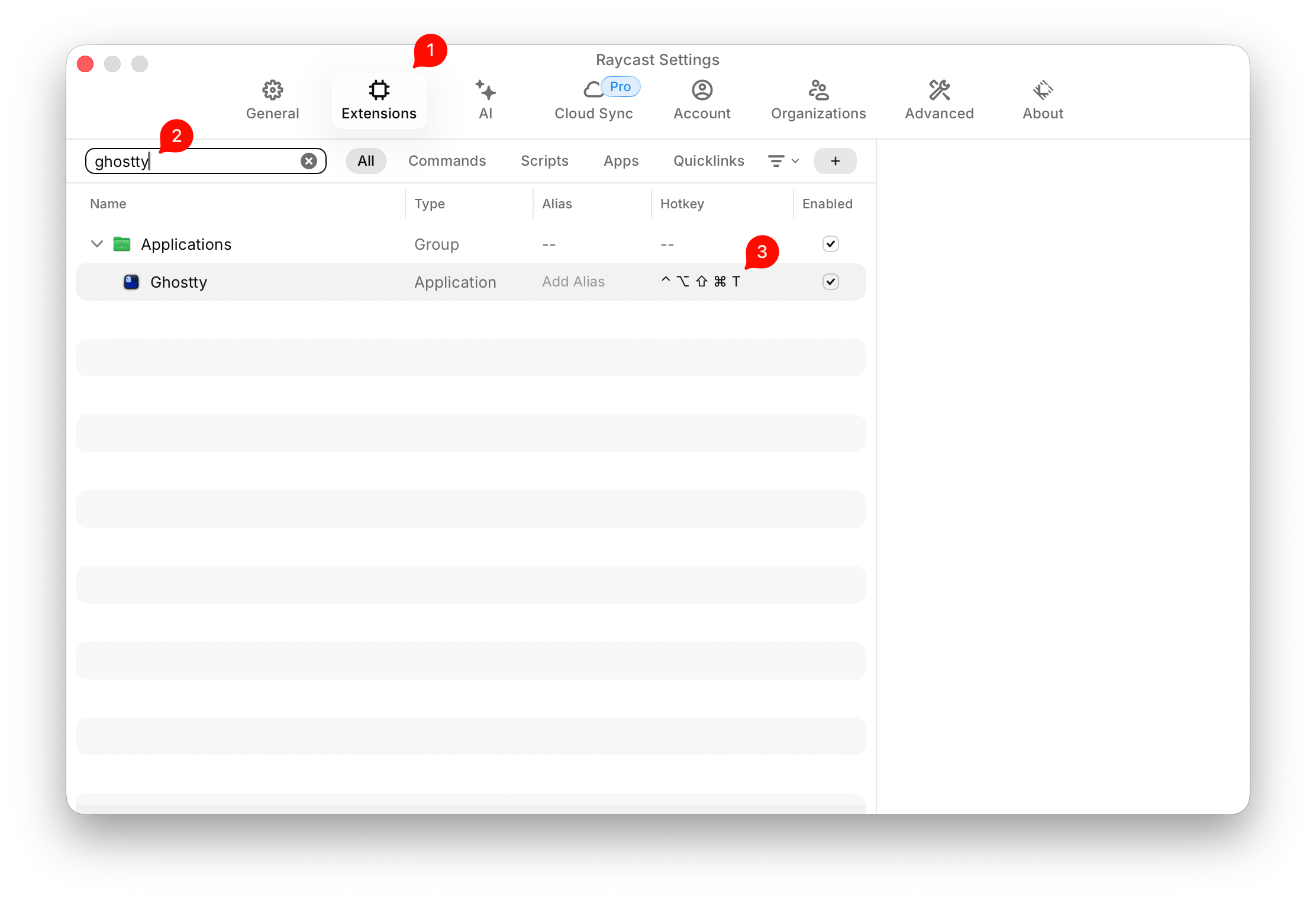Click the plus add button
Image resolution: width=1316 pixels, height=902 pixels.
pos(835,161)
